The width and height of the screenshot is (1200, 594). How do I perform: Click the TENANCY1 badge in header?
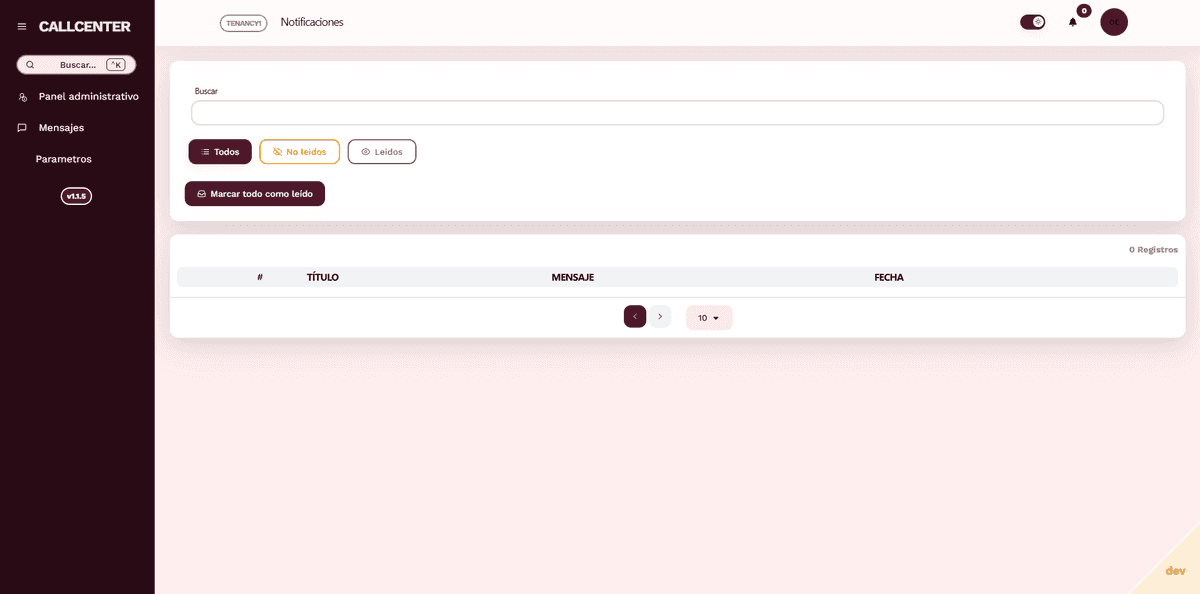click(243, 23)
